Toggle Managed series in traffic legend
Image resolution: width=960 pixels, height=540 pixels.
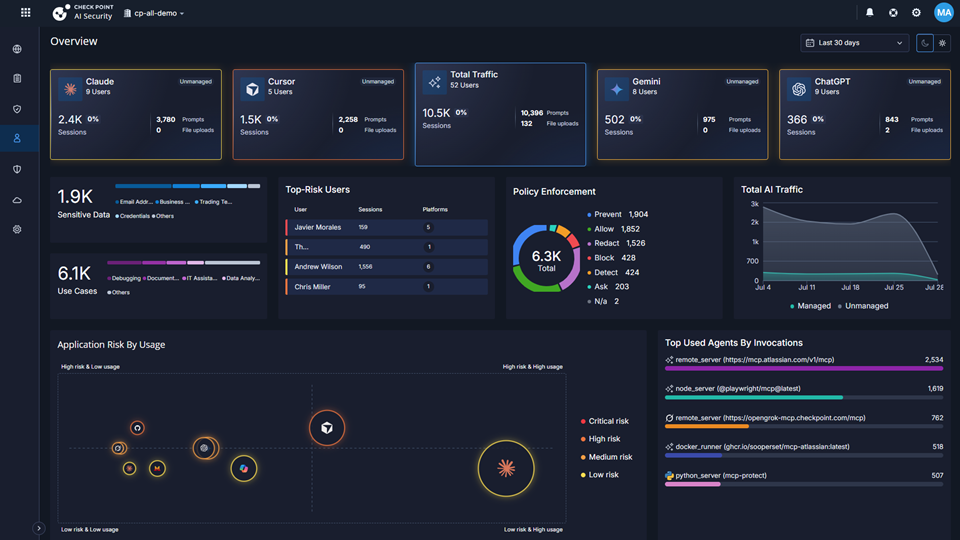[x=810, y=306]
